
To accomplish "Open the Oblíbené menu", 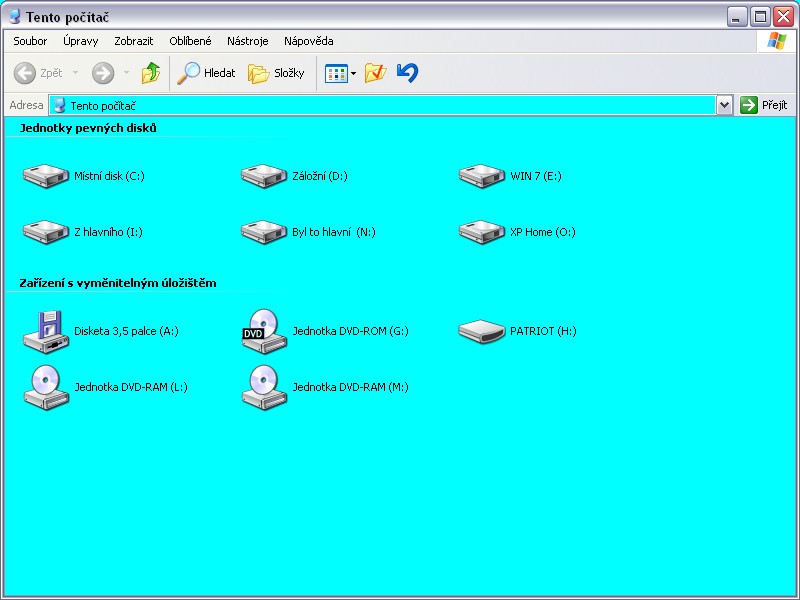I will [190, 41].
